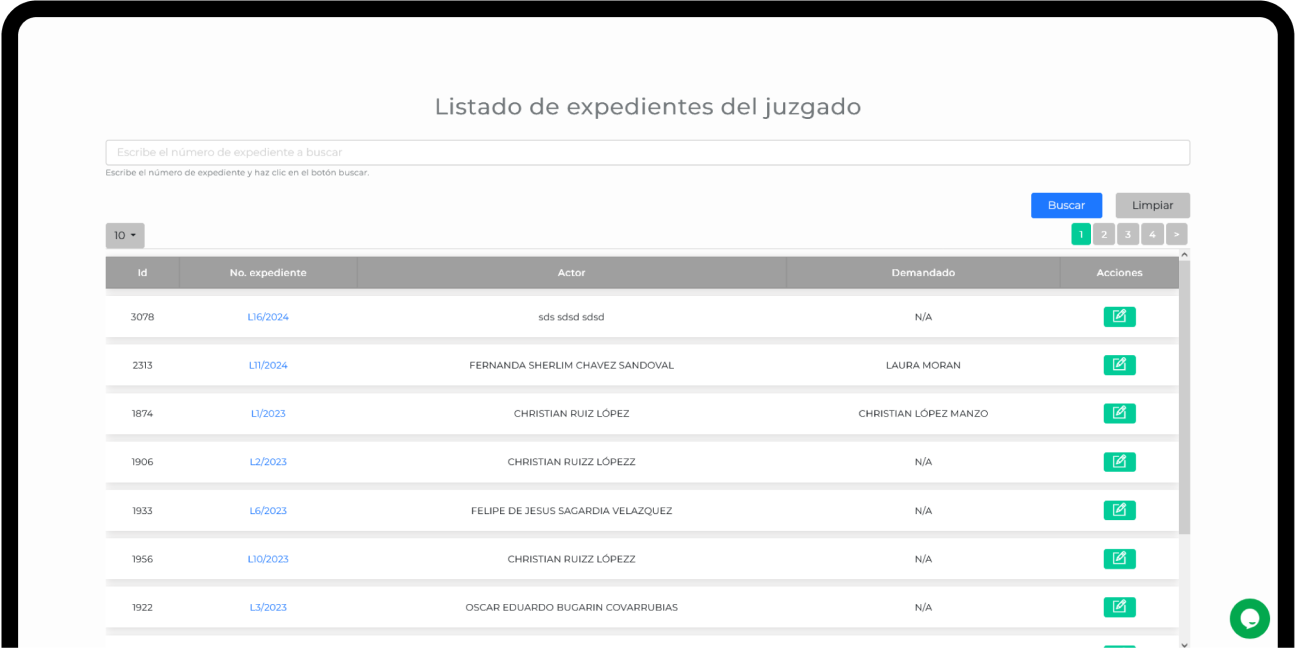Open the L16/2024 expediente link
Viewport: 1296px width, 648px height.
click(x=268, y=317)
